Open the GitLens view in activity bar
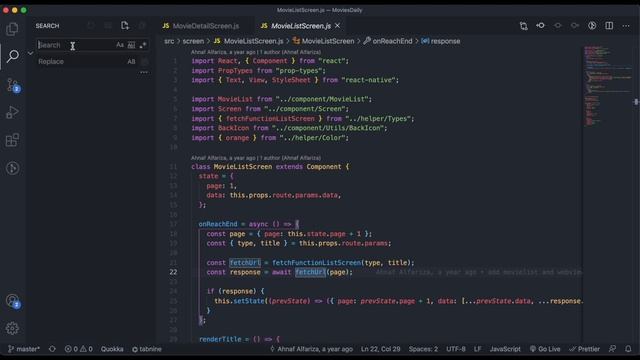640x360 pixels. 12,168
